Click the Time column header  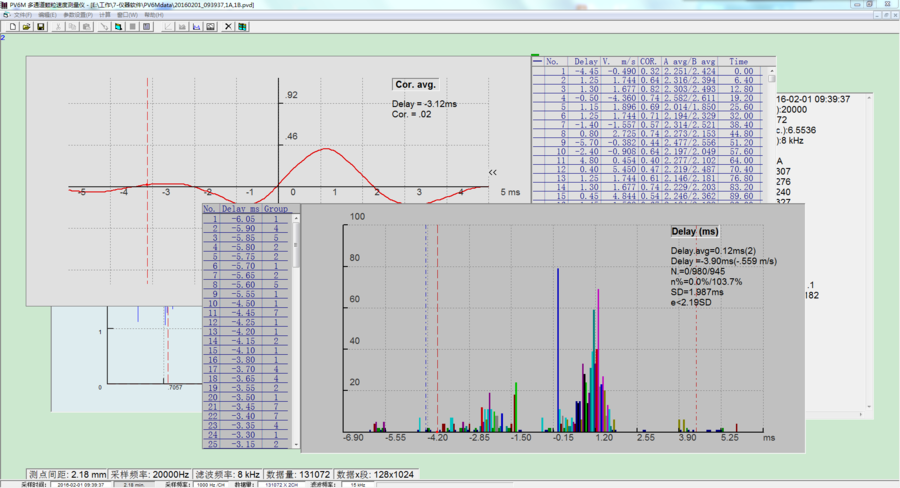(739, 61)
